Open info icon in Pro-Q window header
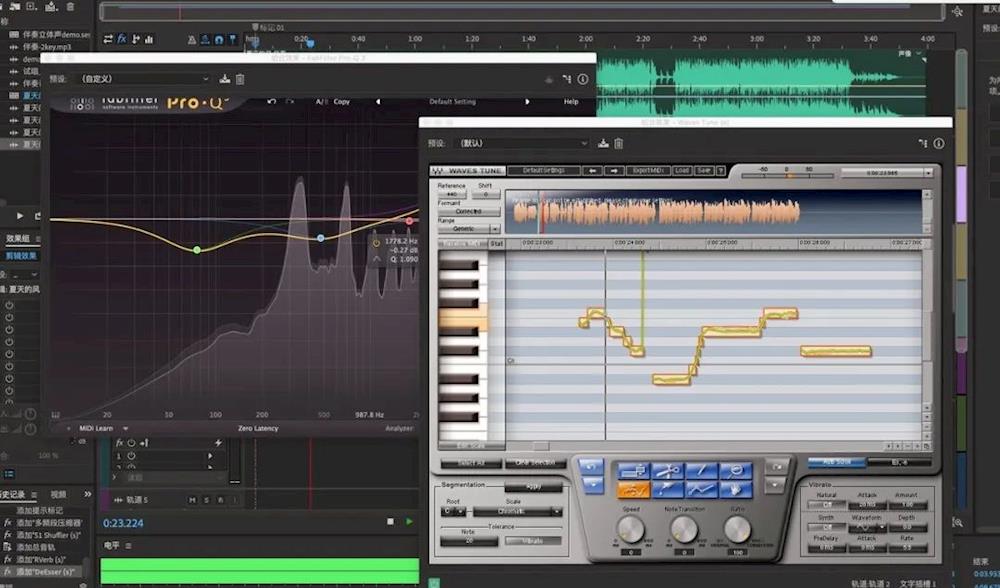Screen dimensions: 1000x588 coord(583,79)
